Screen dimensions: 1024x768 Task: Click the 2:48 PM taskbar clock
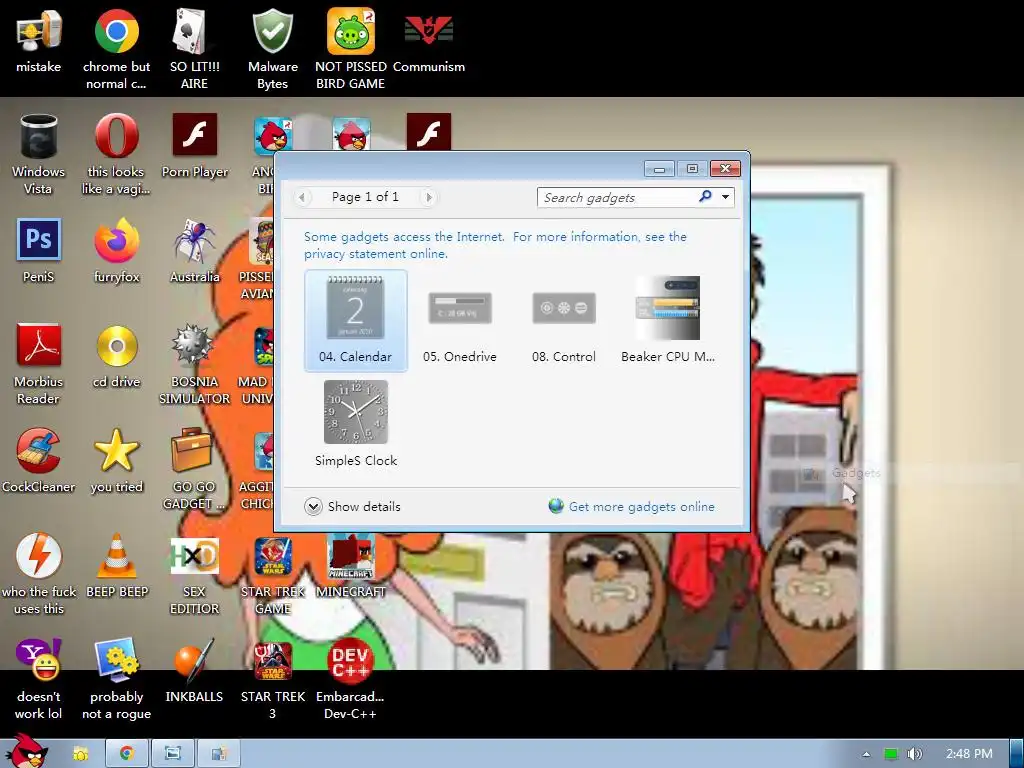coord(969,754)
